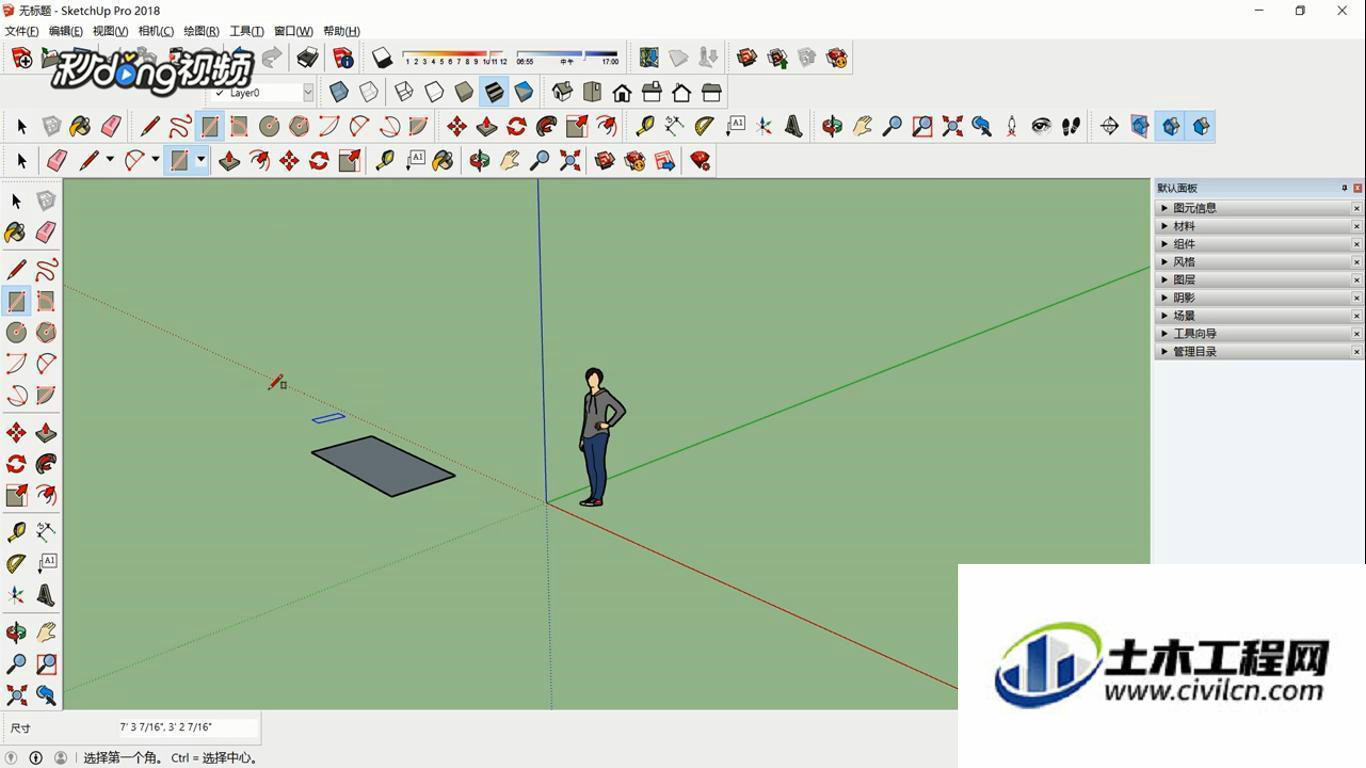This screenshot has width=1366, height=768.
Task: Open the Extension Manager ruby icon
Action: click(700, 160)
